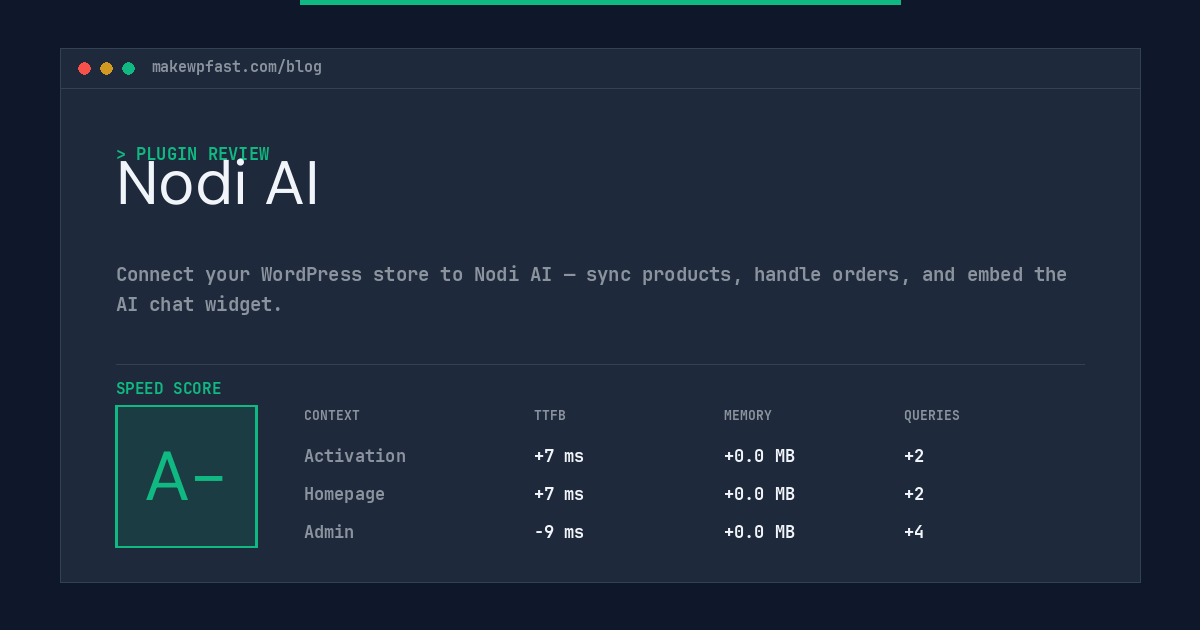Image resolution: width=1200 pixels, height=630 pixels.
Task: Click the Admin memory value '+0.0 MB'
Action: click(759, 532)
